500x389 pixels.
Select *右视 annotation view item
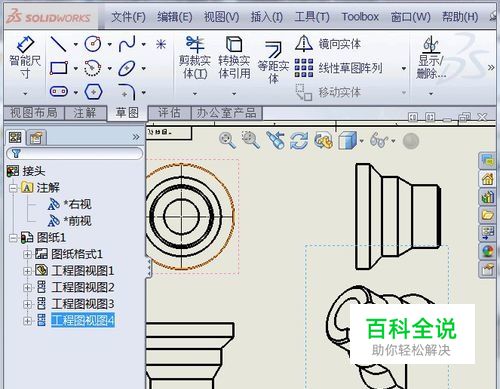click(77, 204)
